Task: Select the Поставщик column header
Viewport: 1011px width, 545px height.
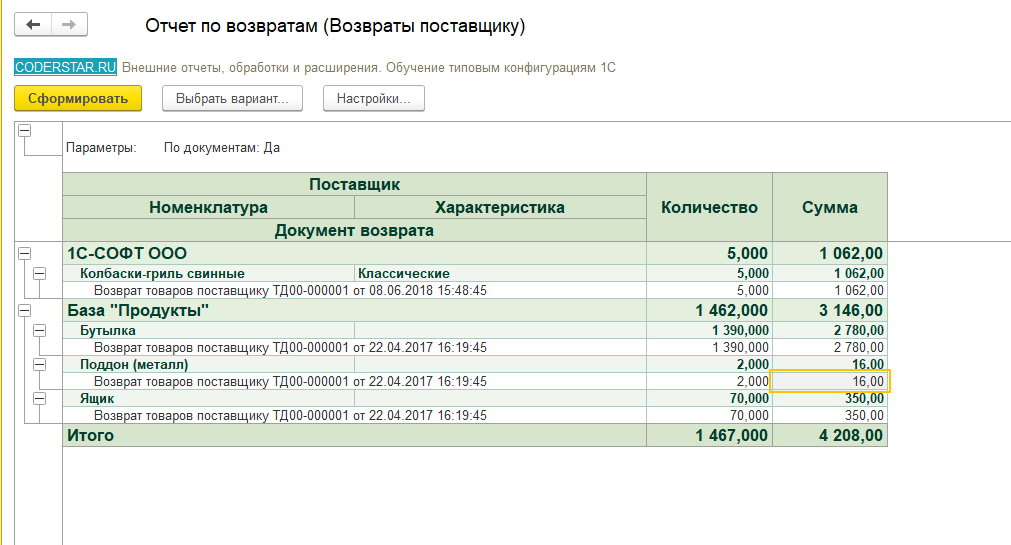Action: (x=355, y=184)
